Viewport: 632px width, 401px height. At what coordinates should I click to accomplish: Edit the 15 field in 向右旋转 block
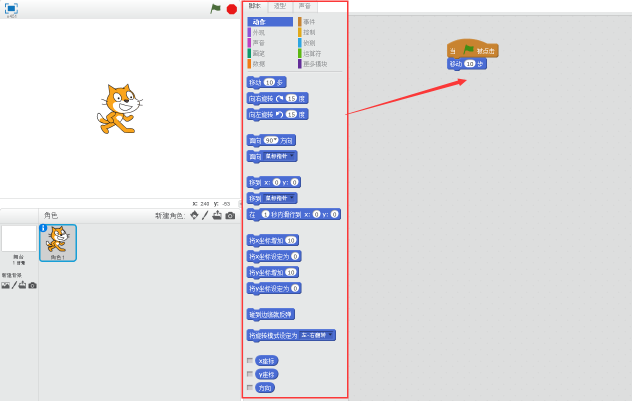[291, 98]
